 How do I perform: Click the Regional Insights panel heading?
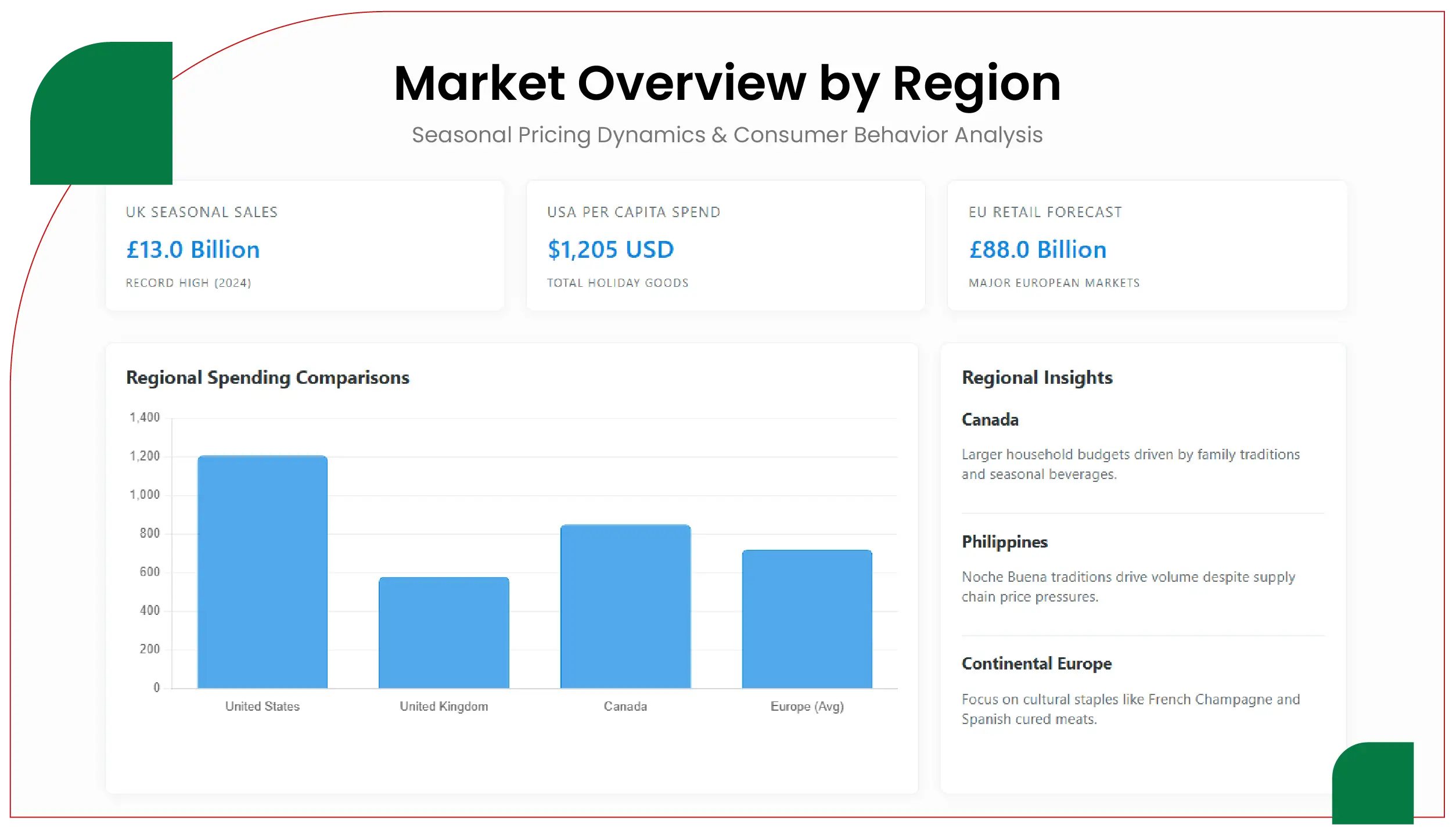(1037, 377)
